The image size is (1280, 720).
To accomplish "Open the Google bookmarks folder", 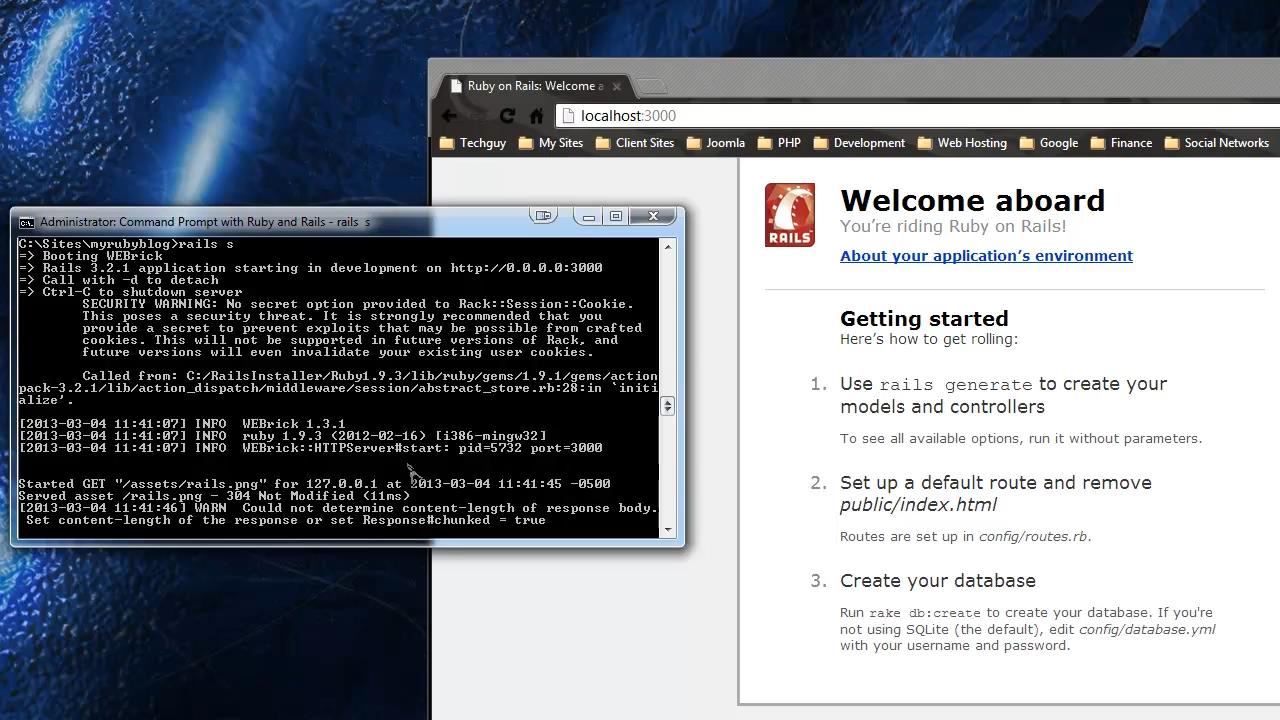I will pos(1049,143).
